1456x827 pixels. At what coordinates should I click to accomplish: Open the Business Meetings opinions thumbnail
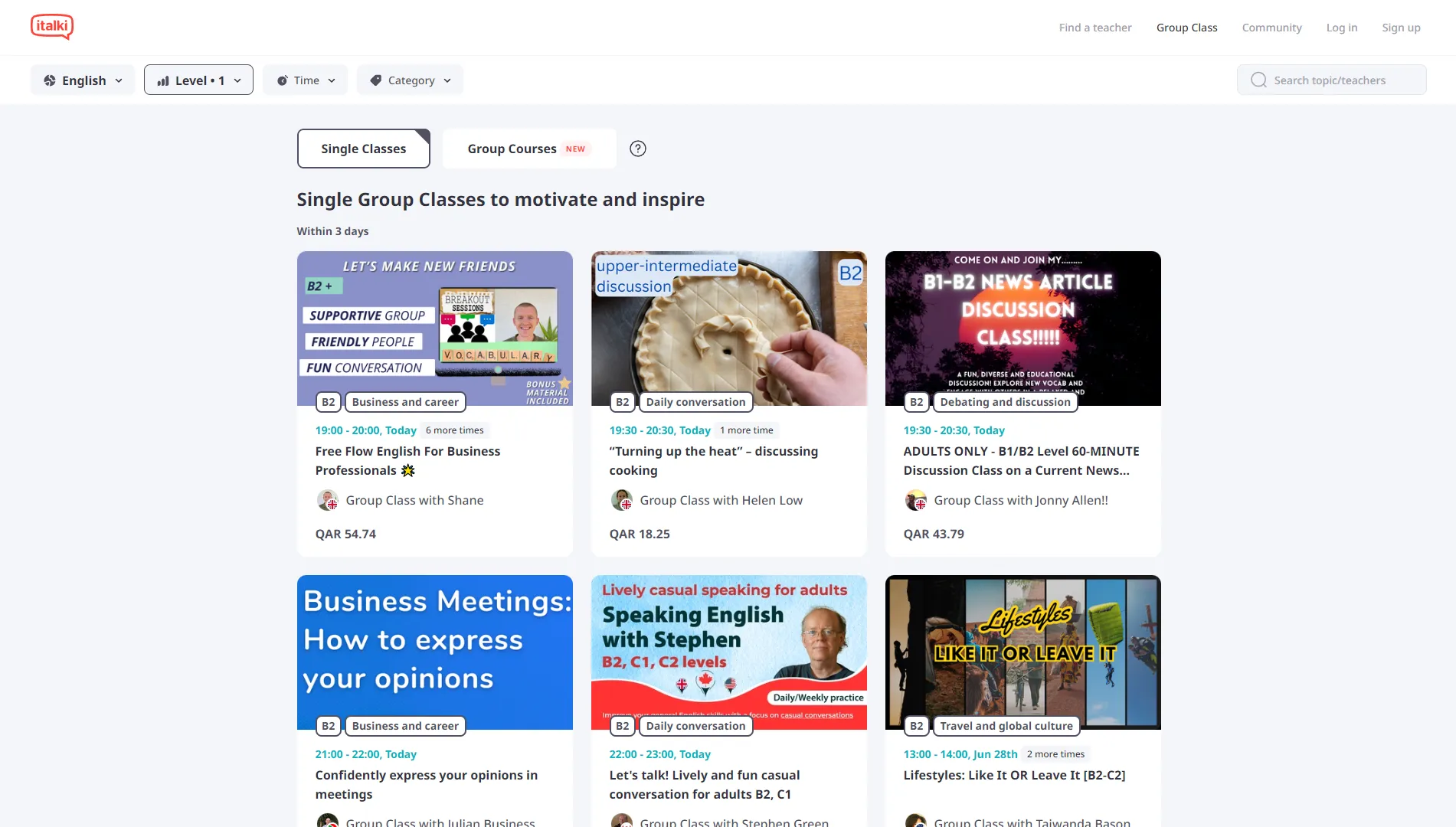tap(435, 652)
